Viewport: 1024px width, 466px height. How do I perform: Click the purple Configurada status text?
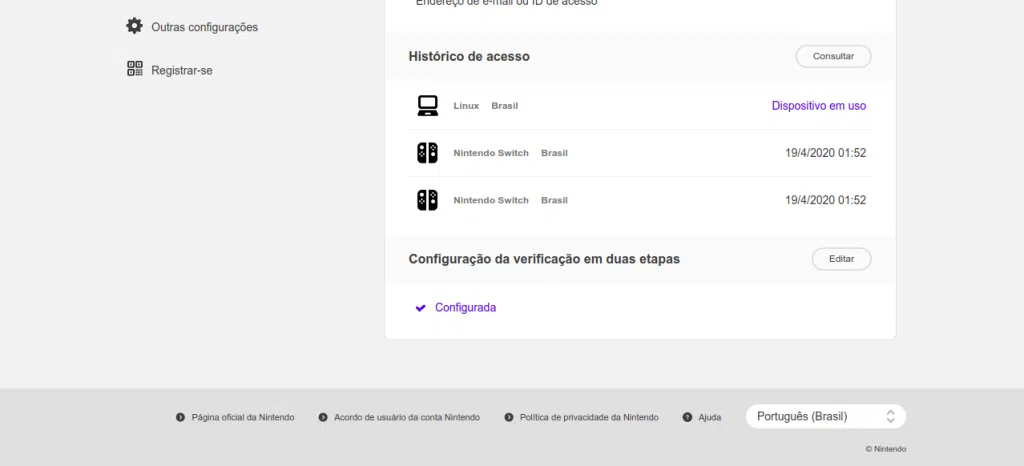click(466, 307)
